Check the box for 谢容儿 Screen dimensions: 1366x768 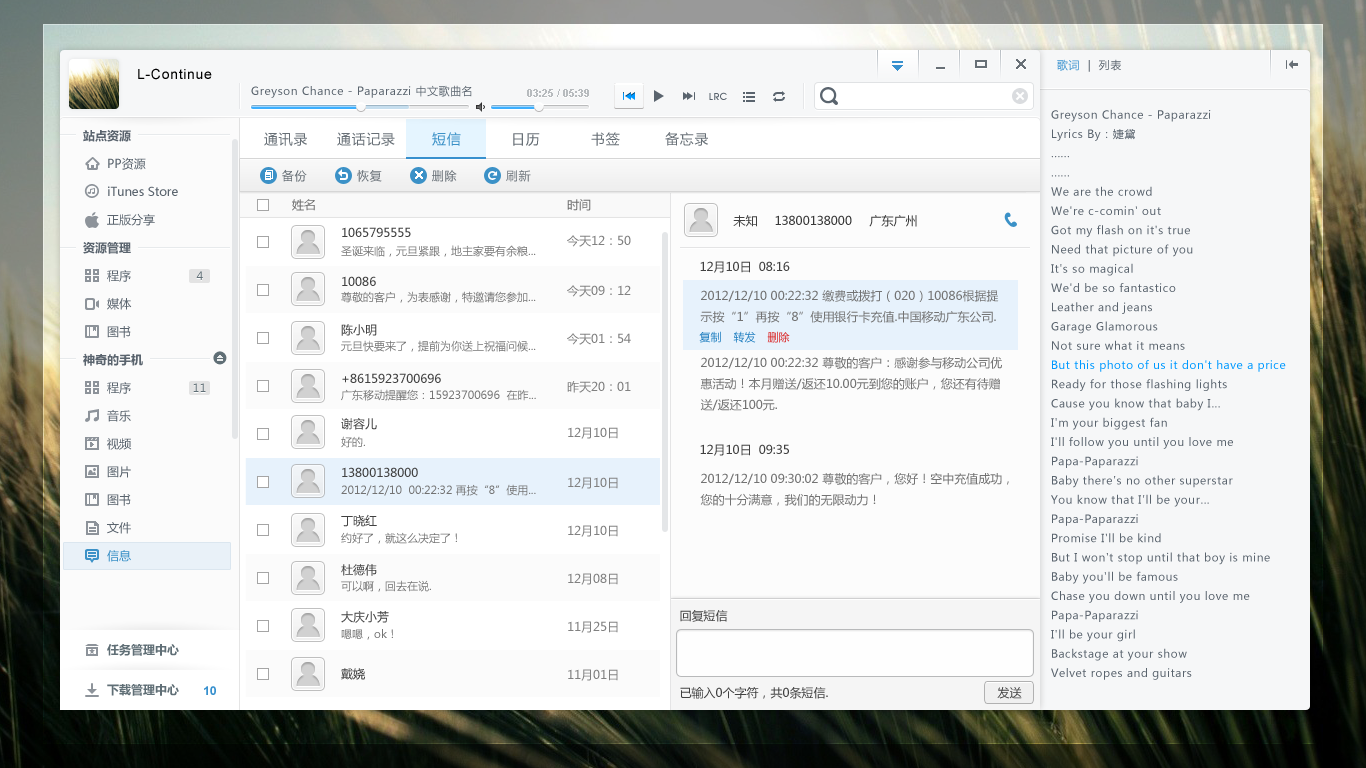[263, 434]
